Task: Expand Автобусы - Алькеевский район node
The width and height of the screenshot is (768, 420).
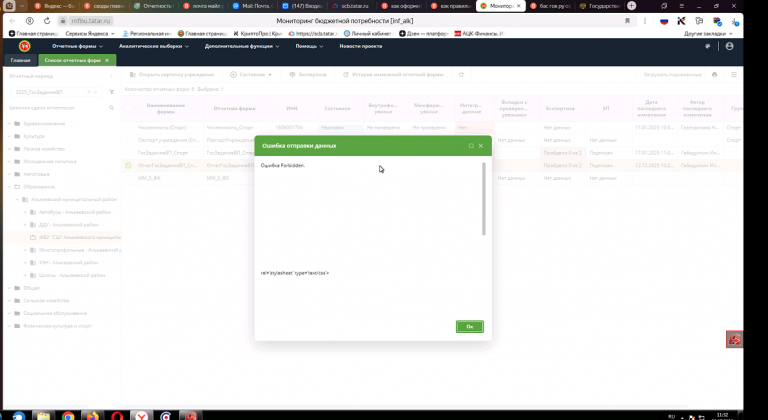Action: [x=25, y=212]
